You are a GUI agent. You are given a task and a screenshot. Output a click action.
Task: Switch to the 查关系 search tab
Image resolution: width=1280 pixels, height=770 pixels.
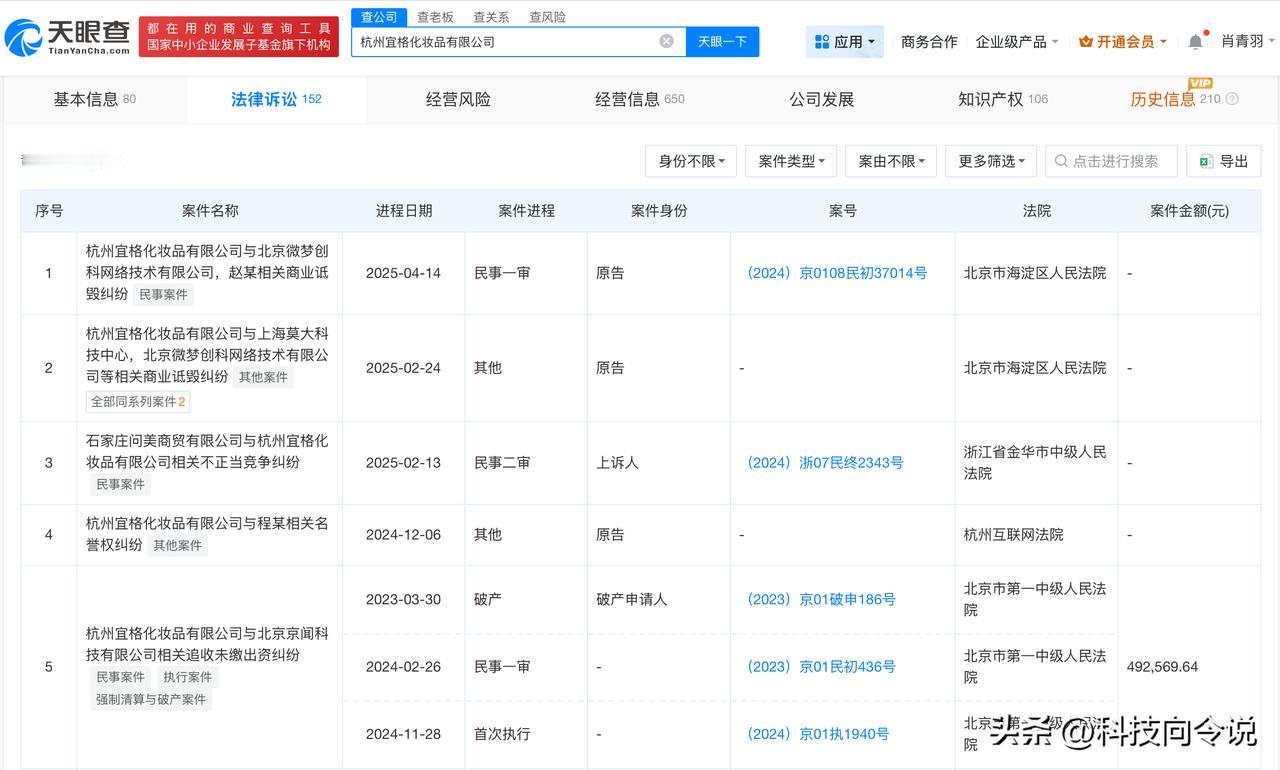(491, 17)
